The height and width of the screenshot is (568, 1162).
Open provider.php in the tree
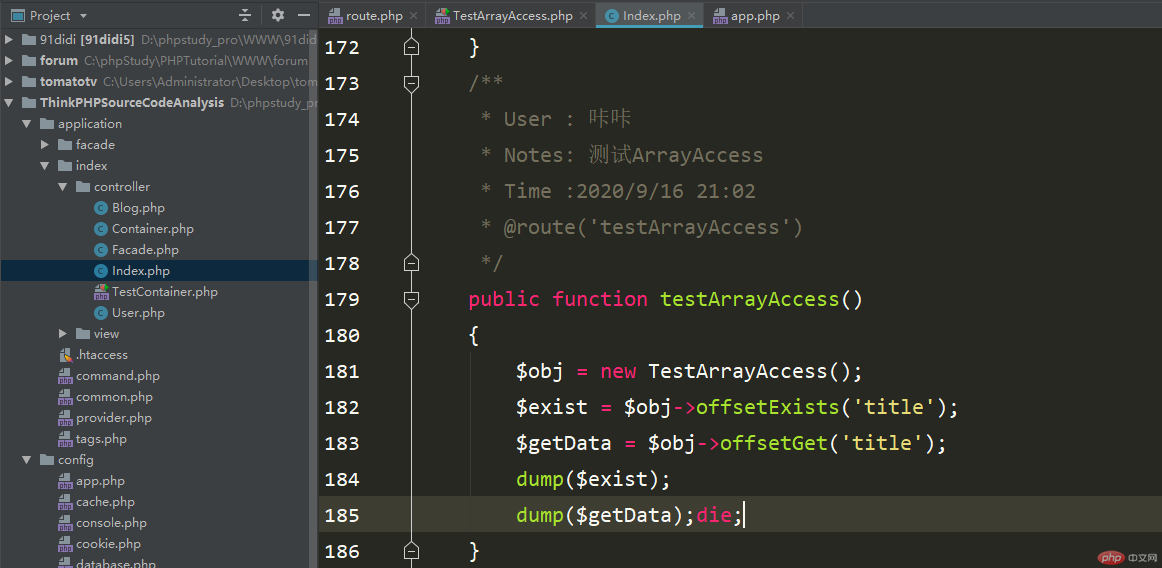[113, 418]
